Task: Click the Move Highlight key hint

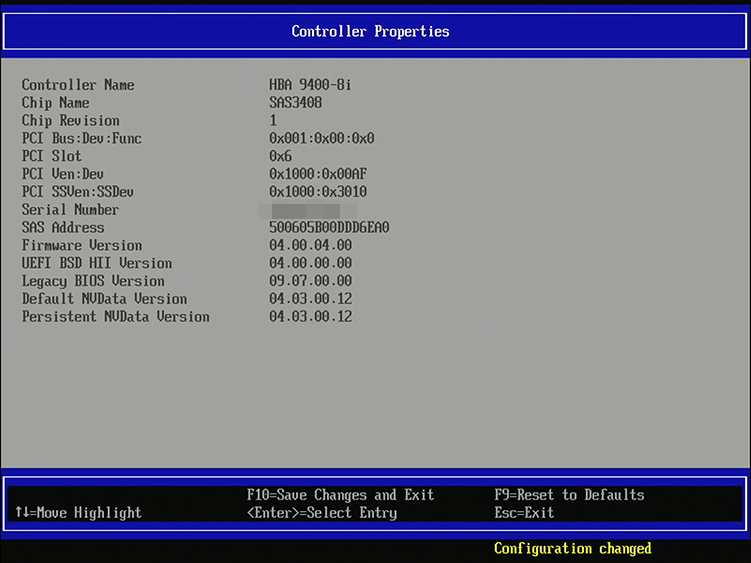Action: tap(79, 513)
